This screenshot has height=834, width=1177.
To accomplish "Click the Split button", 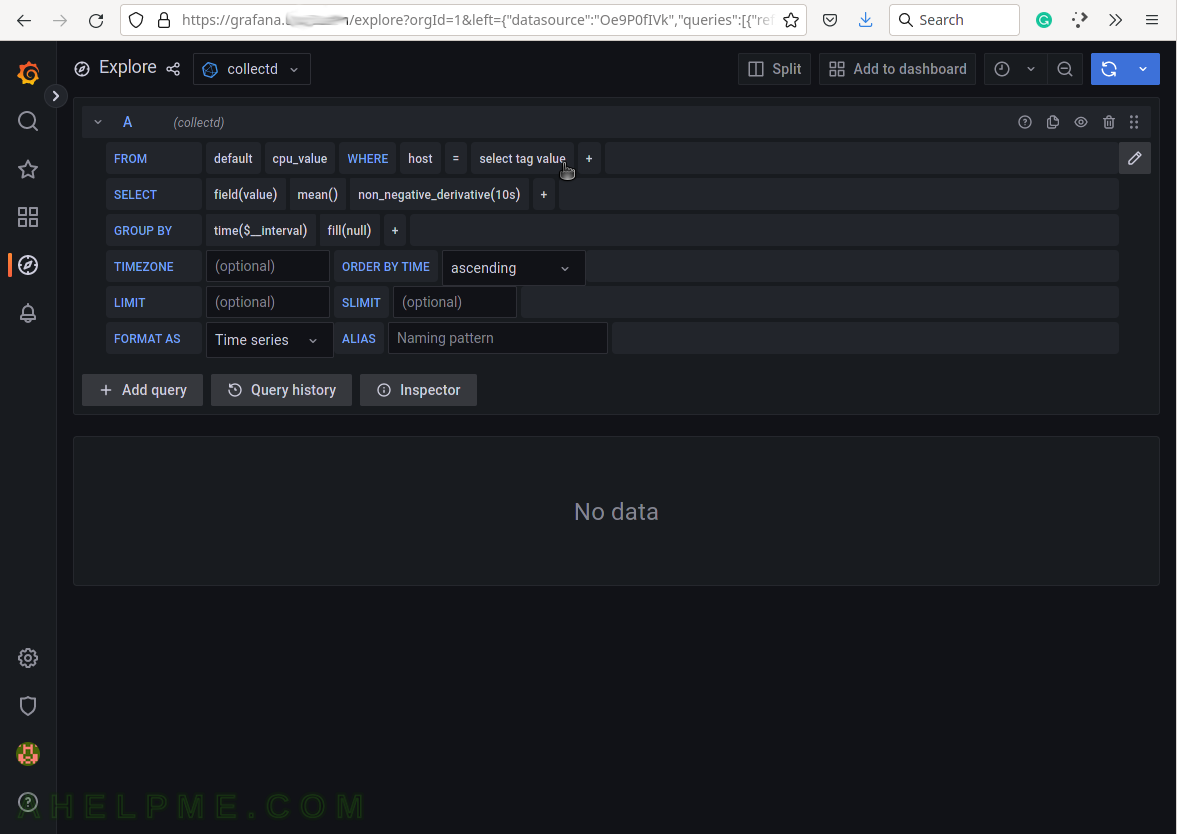I will coord(774,69).
